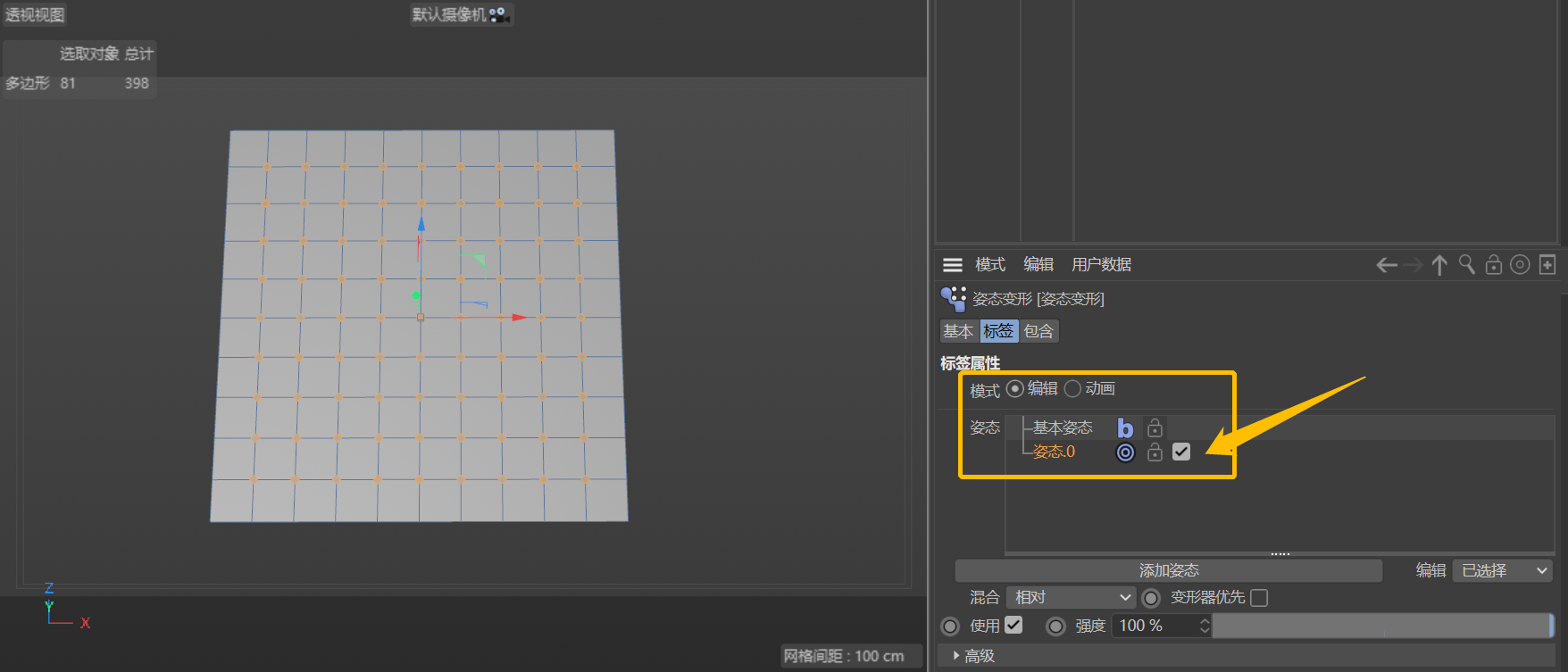Click the 398 total count
The width and height of the screenshot is (1568, 672).
pos(137,83)
